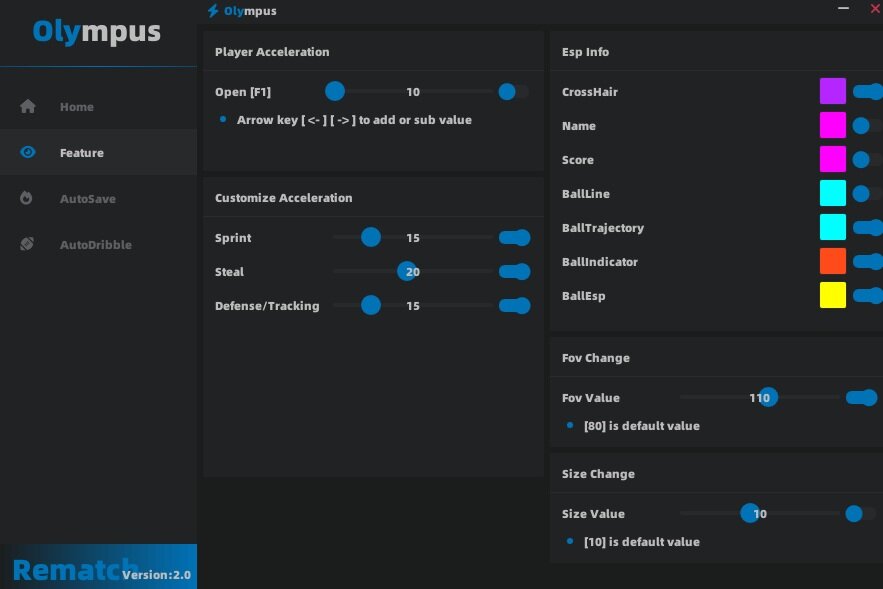Image resolution: width=883 pixels, height=589 pixels.
Task: Close the Olympus window
Action: (876, 8)
